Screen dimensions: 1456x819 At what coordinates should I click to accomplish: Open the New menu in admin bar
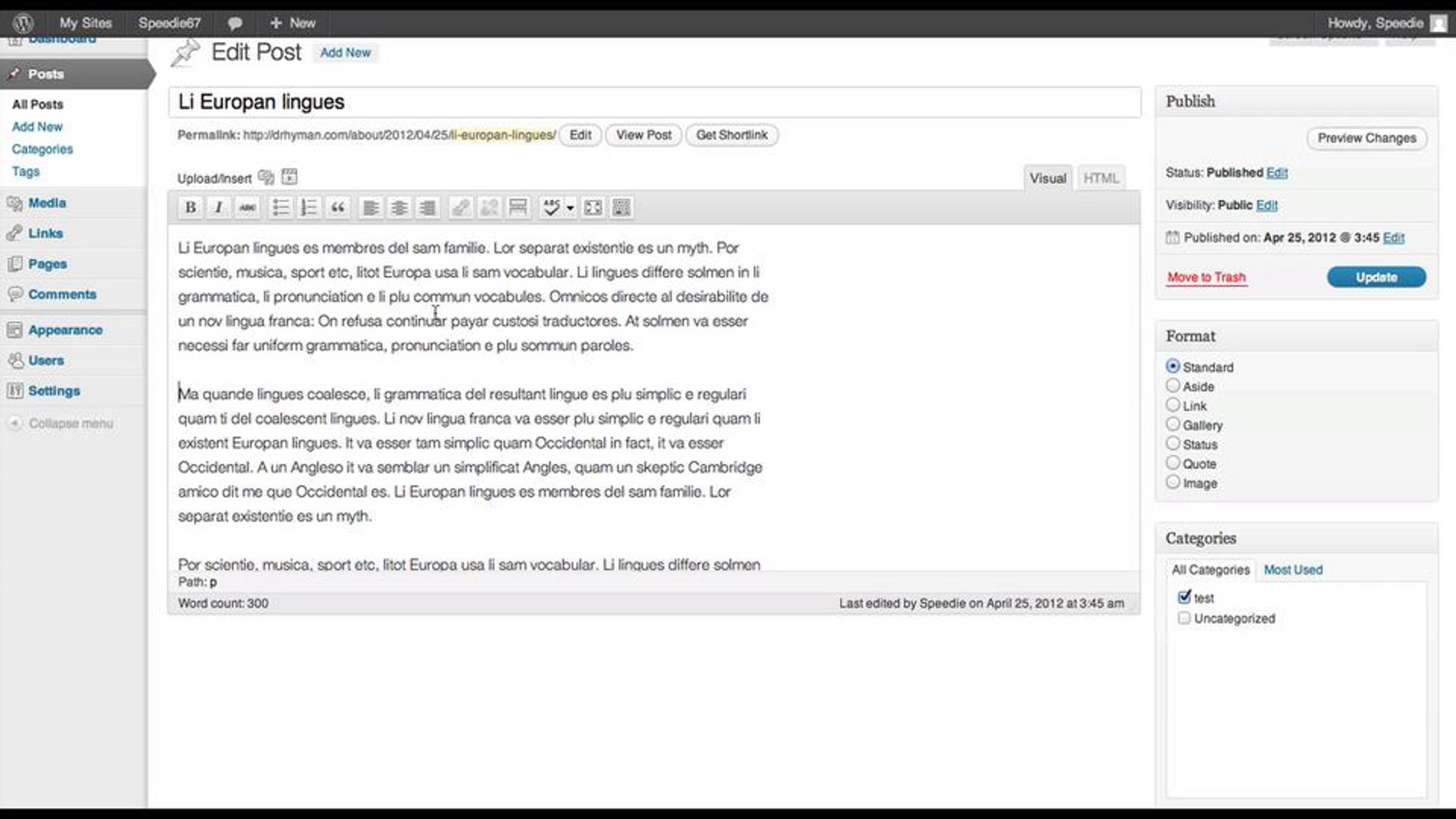(x=293, y=23)
